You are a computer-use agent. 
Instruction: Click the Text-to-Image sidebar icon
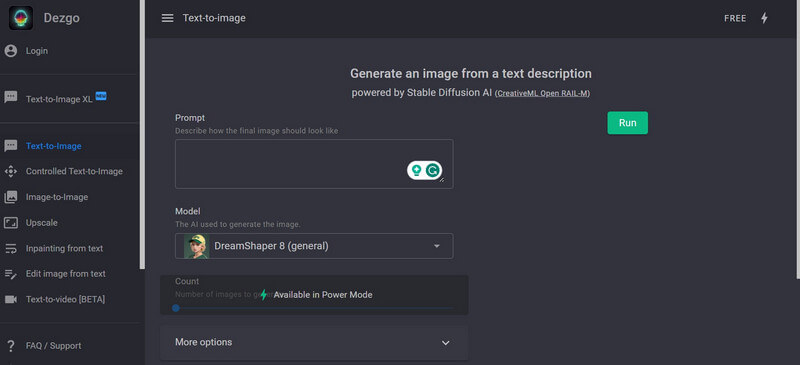coord(11,146)
